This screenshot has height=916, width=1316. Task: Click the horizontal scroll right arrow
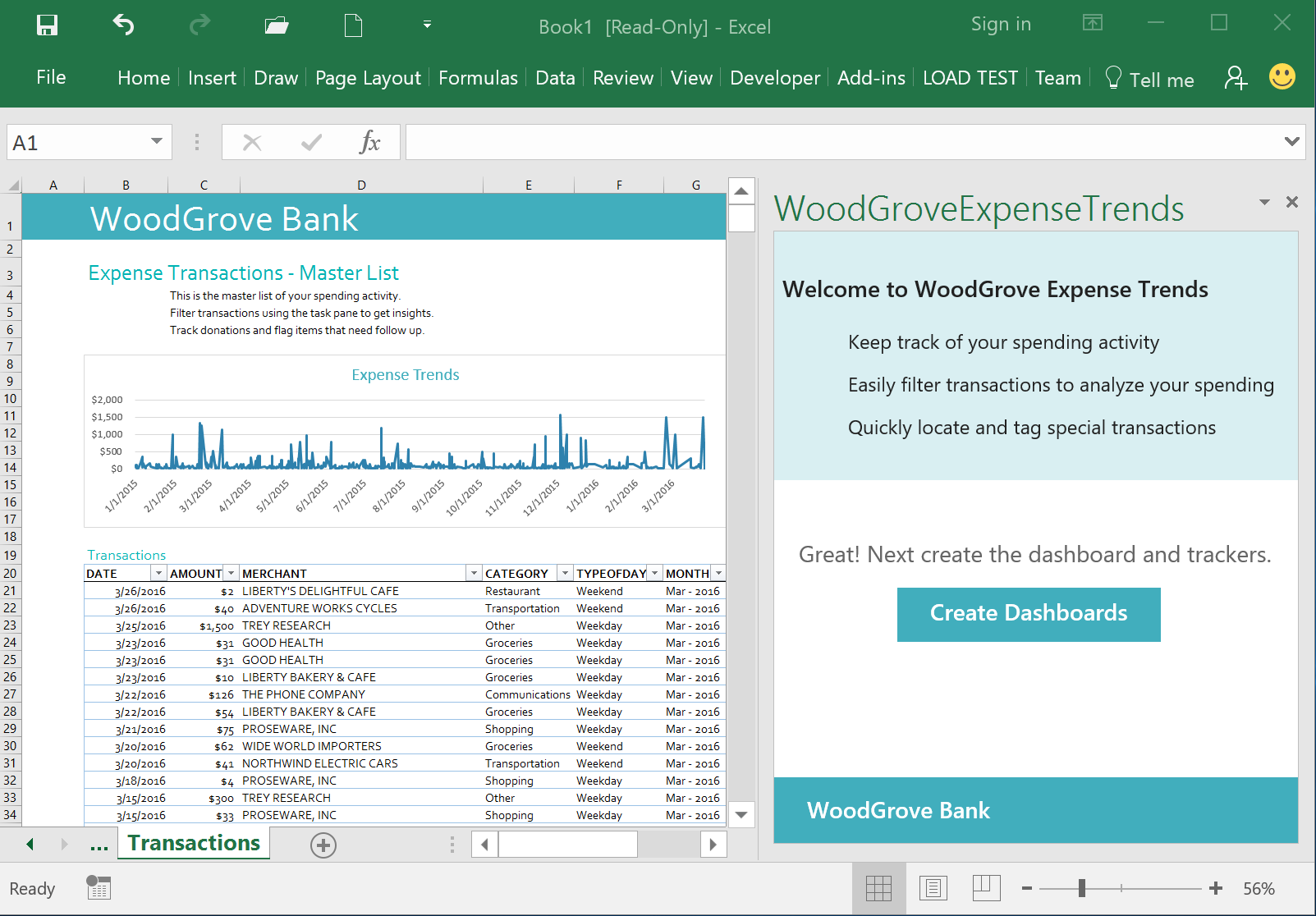click(713, 844)
